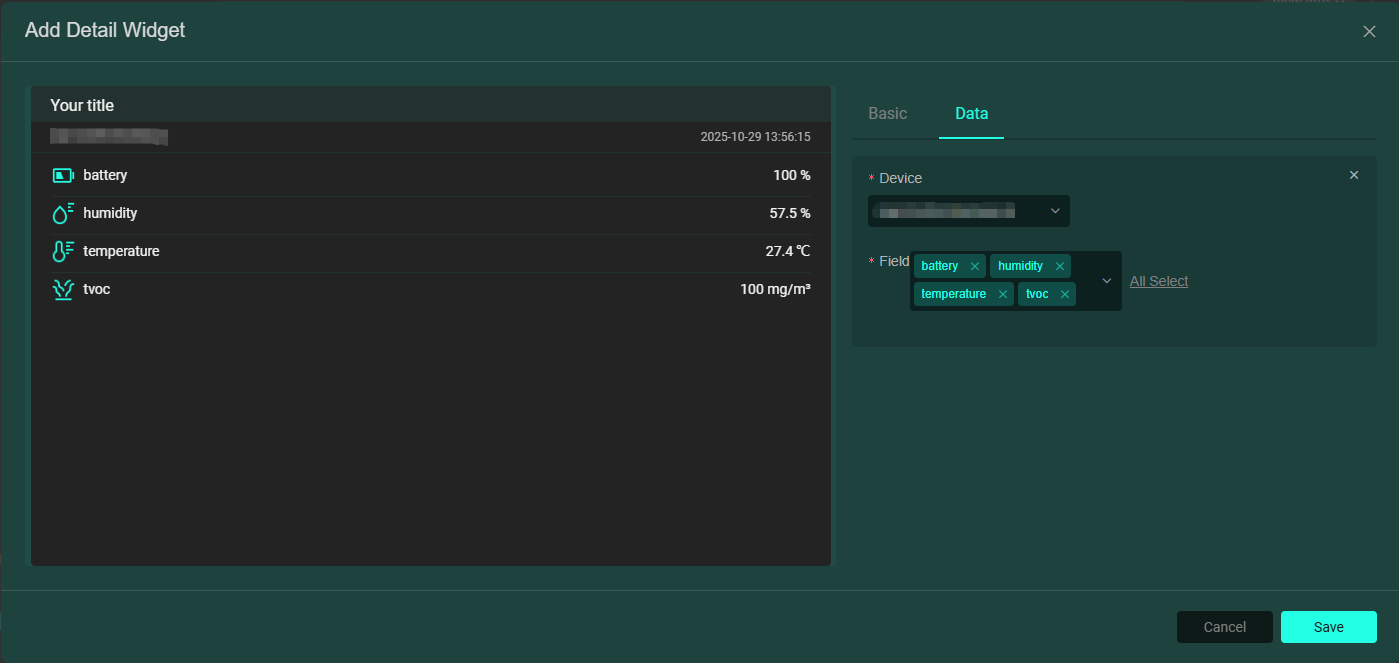1399x663 pixels.
Task: Remove the humidity field tag
Action: tap(1059, 267)
